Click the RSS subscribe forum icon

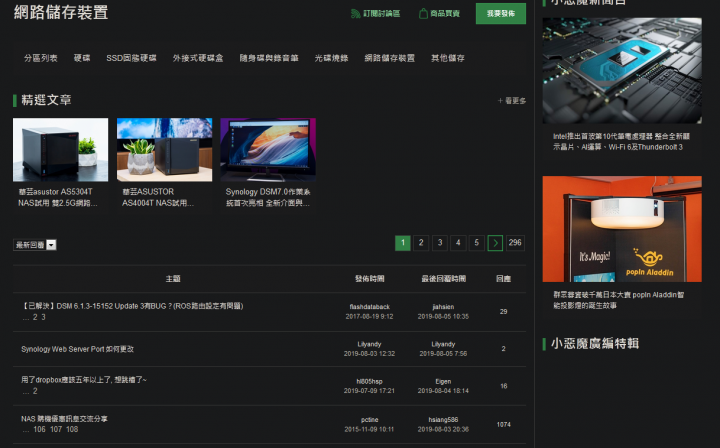click(355, 14)
